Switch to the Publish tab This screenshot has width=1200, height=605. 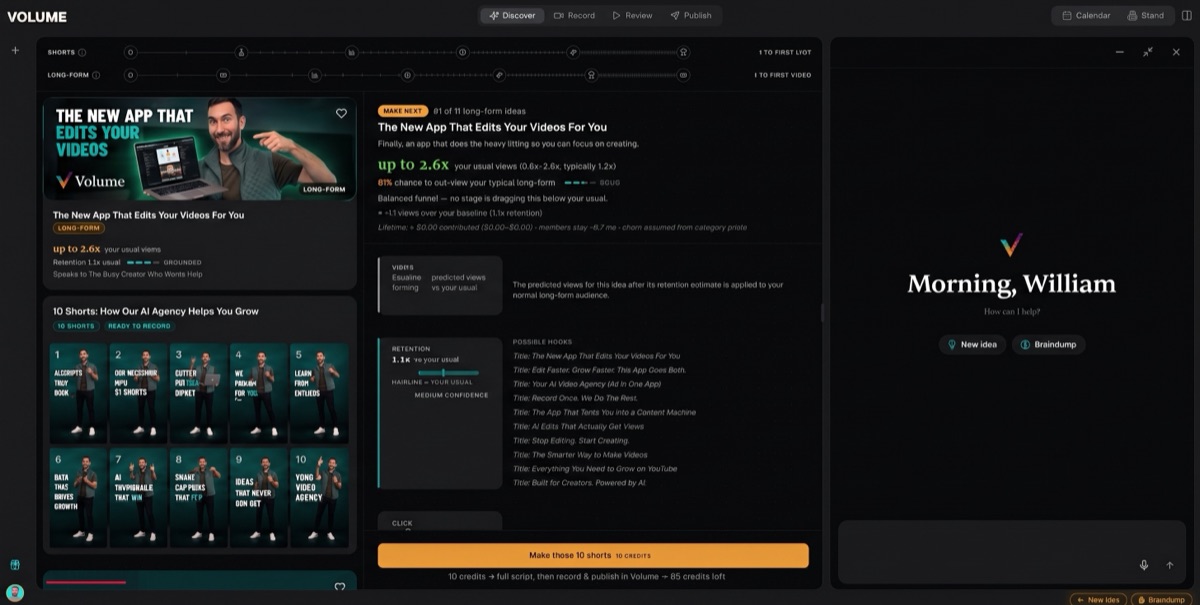pyautogui.click(x=691, y=15)
